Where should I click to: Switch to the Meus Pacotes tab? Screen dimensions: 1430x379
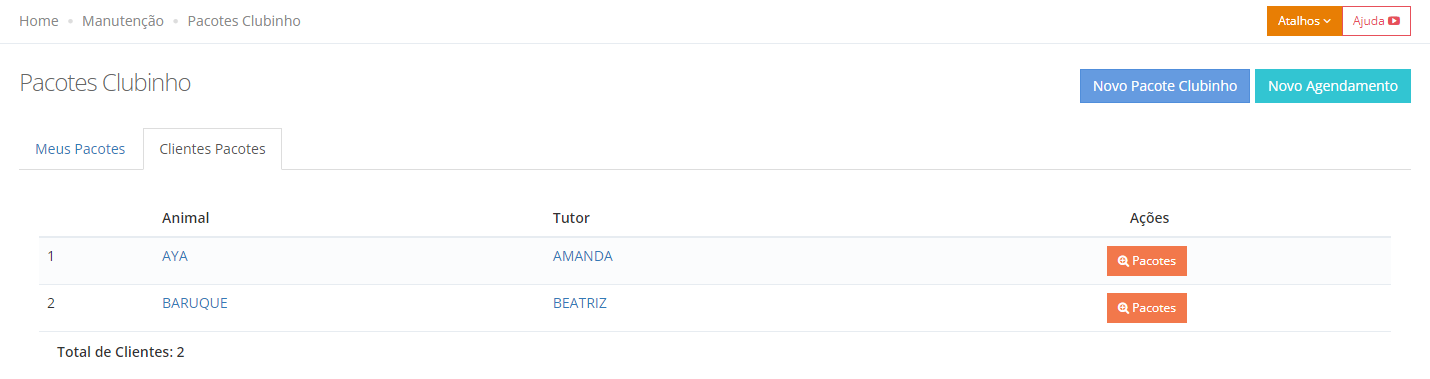click(80, 149)
